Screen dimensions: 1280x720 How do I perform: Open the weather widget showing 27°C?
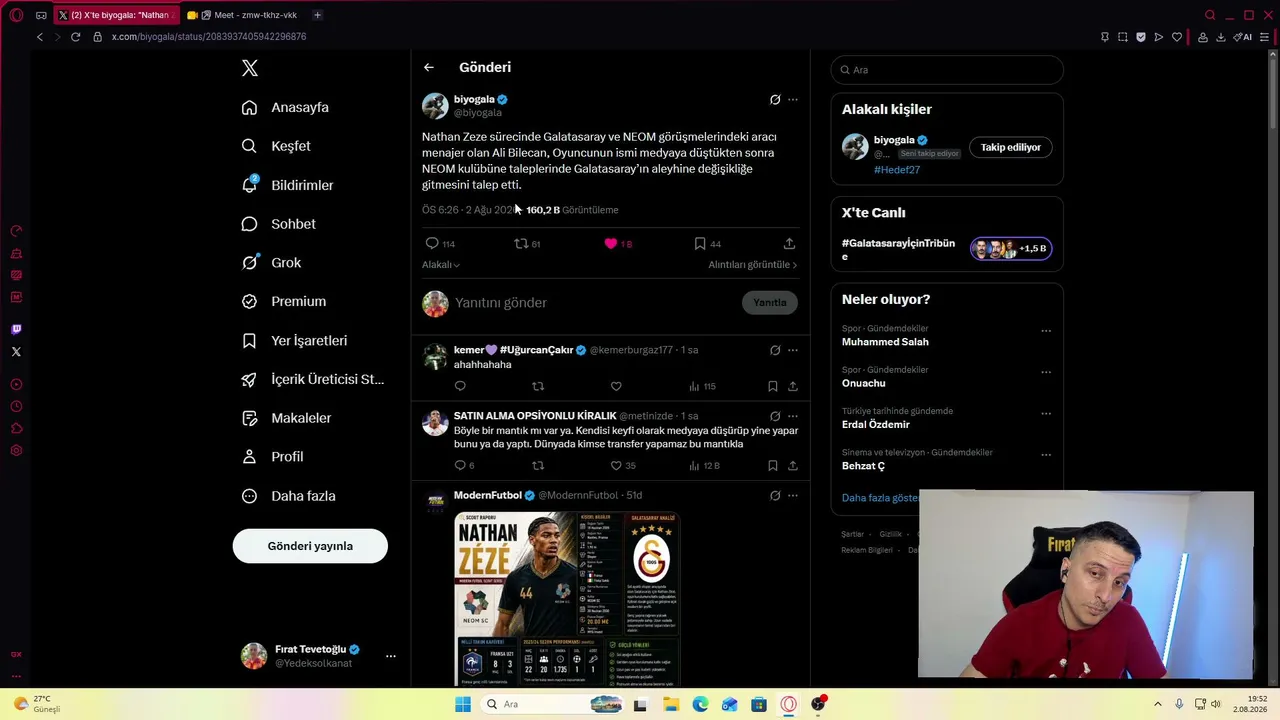tap(37, 704)
